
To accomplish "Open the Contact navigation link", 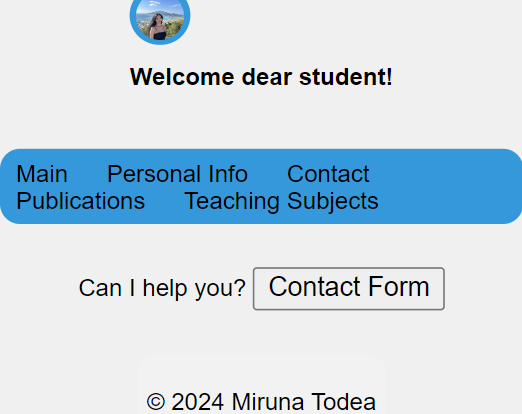I will [328, 174].
